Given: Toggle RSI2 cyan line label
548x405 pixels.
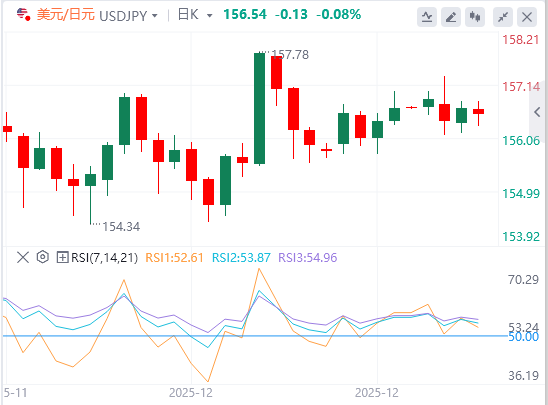Looking at the screenshot, I should (x=241, y=258).
